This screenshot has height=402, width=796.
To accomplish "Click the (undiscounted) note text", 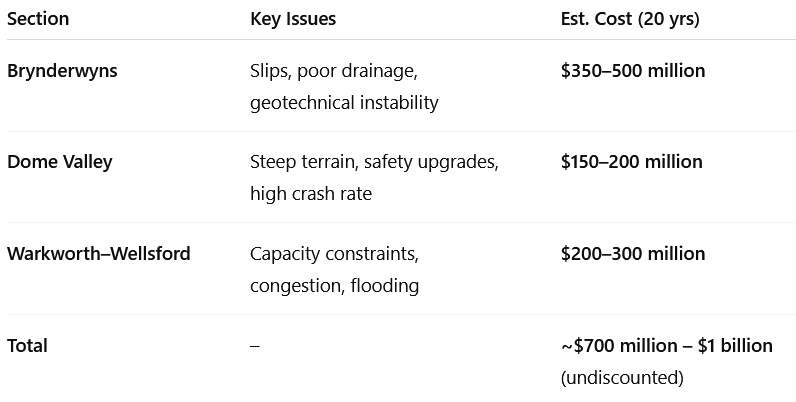I will pos(622,378).
